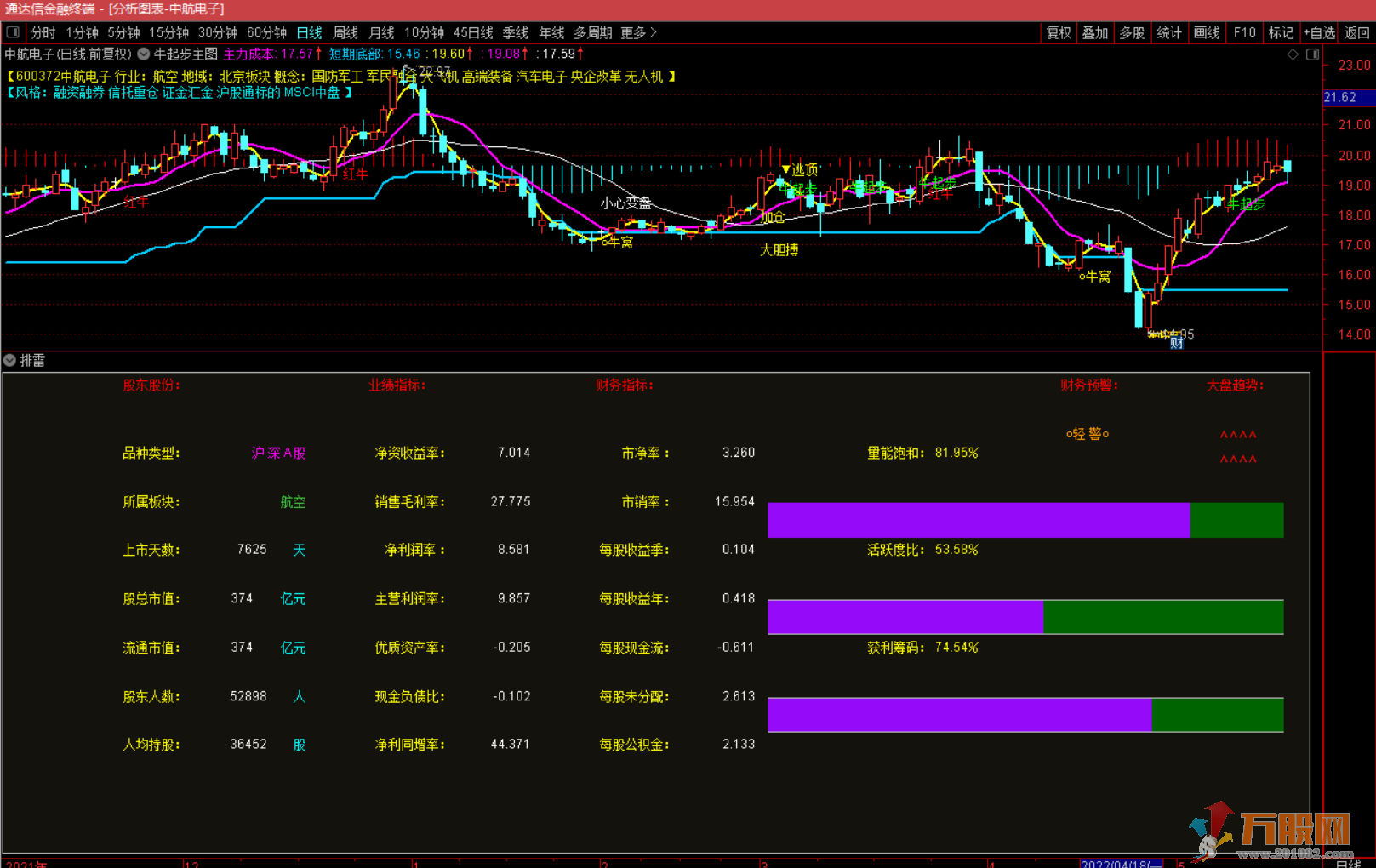Select the 1分钟 period

click(83, 32)
